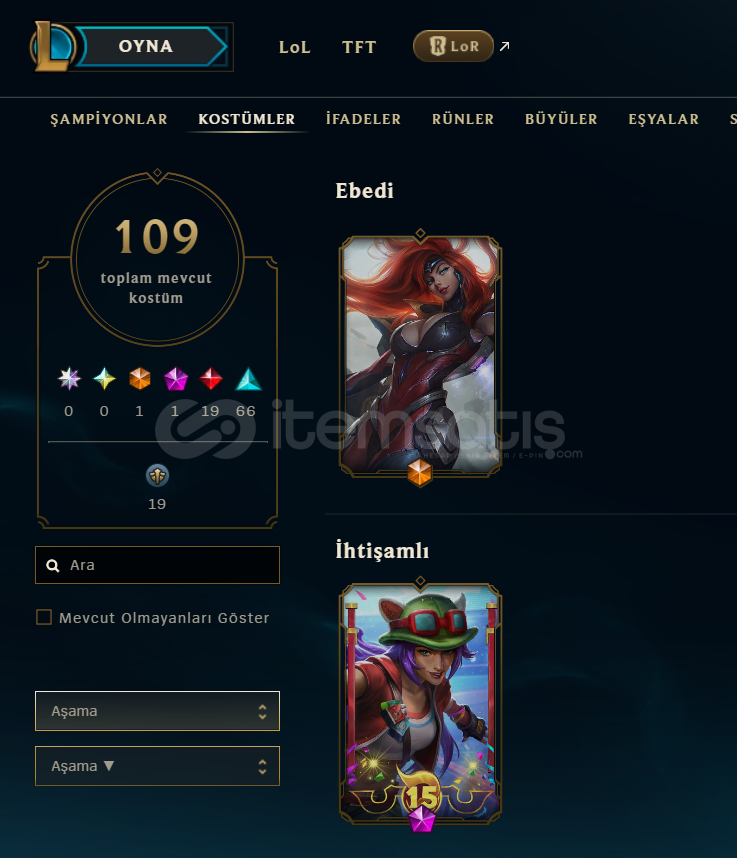Select the yellow-green sparkle tier gem
The image size is (737, 858).
click(x=105, y=378)
